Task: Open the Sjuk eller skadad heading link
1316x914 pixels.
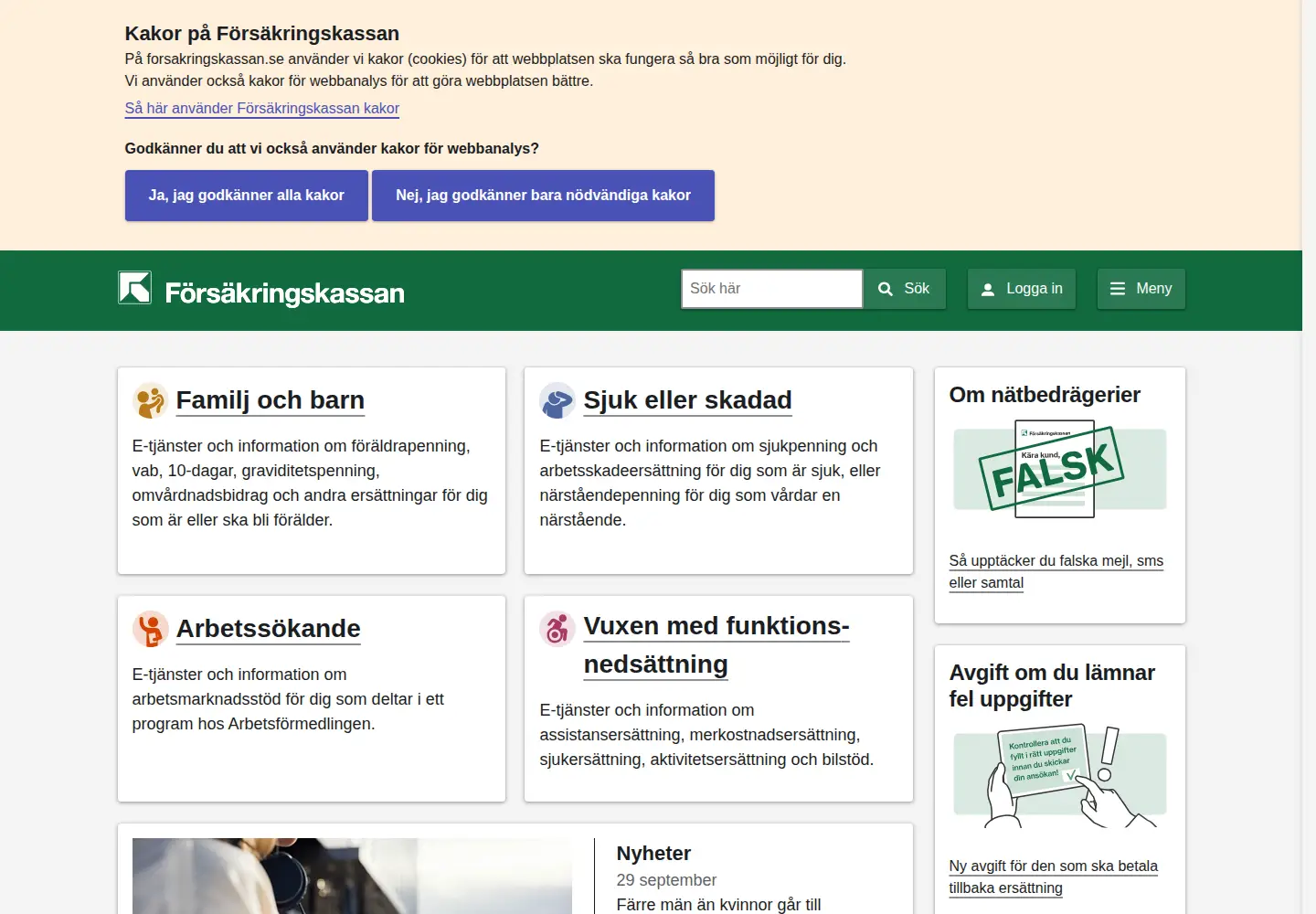Action: [687, 400]
